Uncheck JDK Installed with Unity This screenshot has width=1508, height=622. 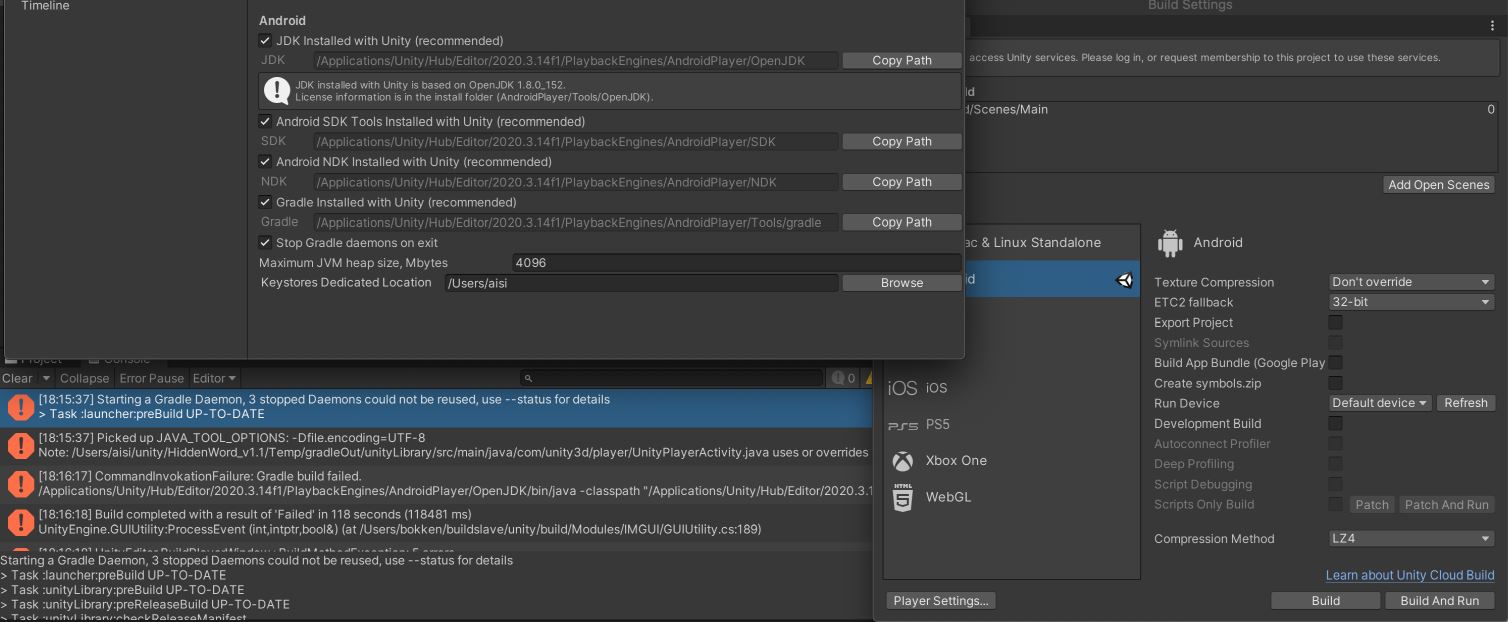pyautogui.click(x=265, y=41)
